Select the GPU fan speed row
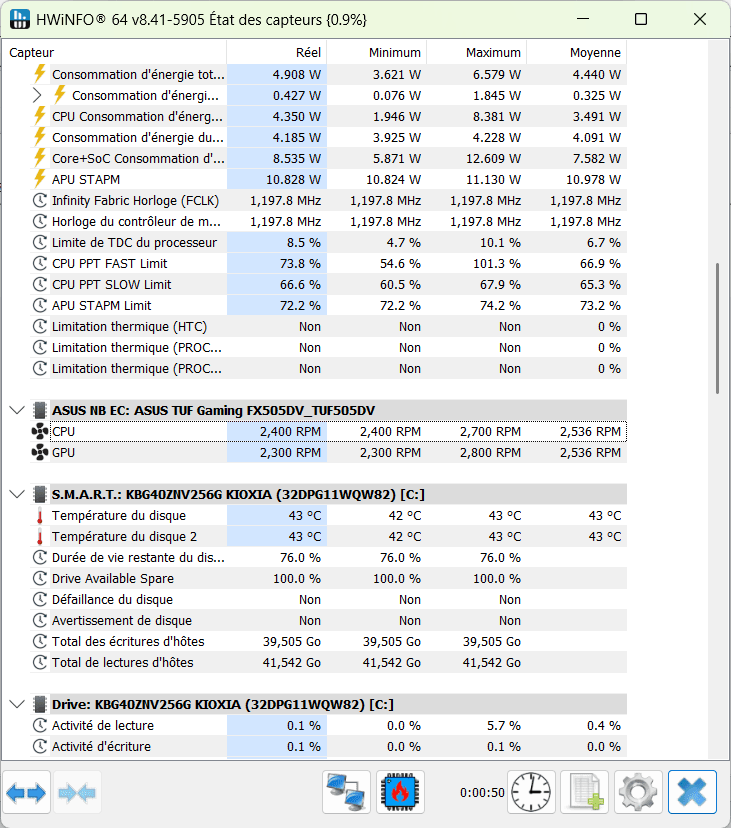The width and height of the screenshot is (731, 828). click(x=62, y=453)
